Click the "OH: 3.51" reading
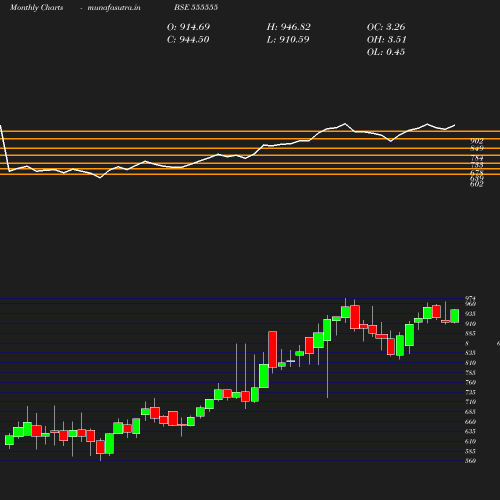 pos(387,40)
